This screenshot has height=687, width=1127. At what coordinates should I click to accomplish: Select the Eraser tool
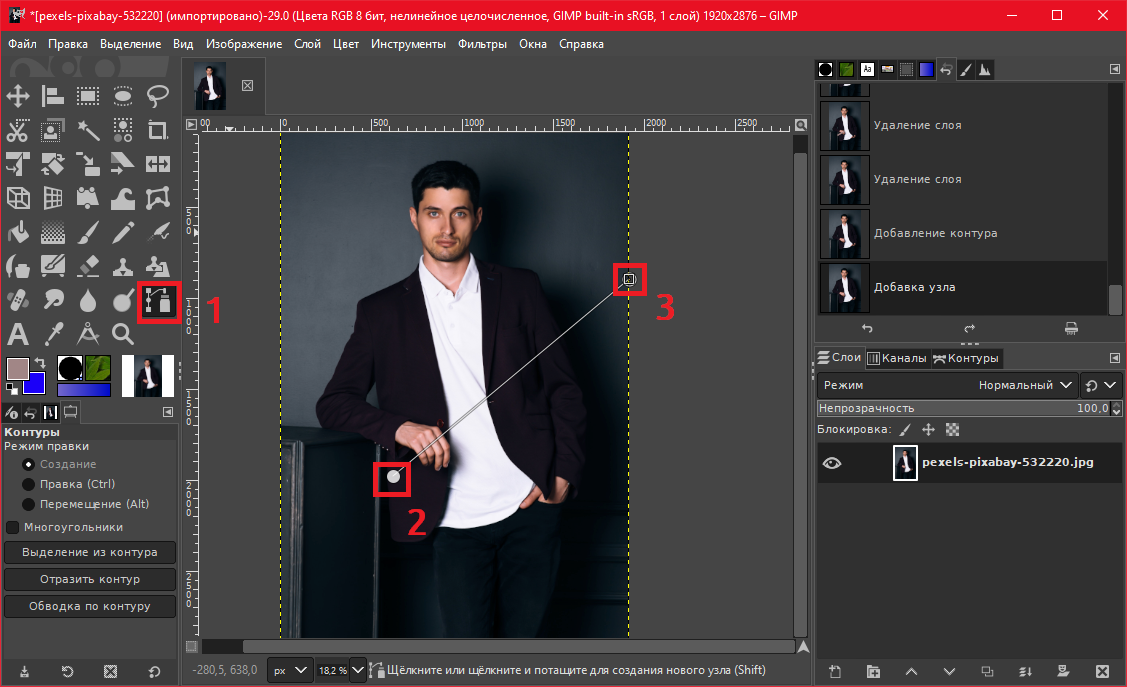(x=88, y=267)
